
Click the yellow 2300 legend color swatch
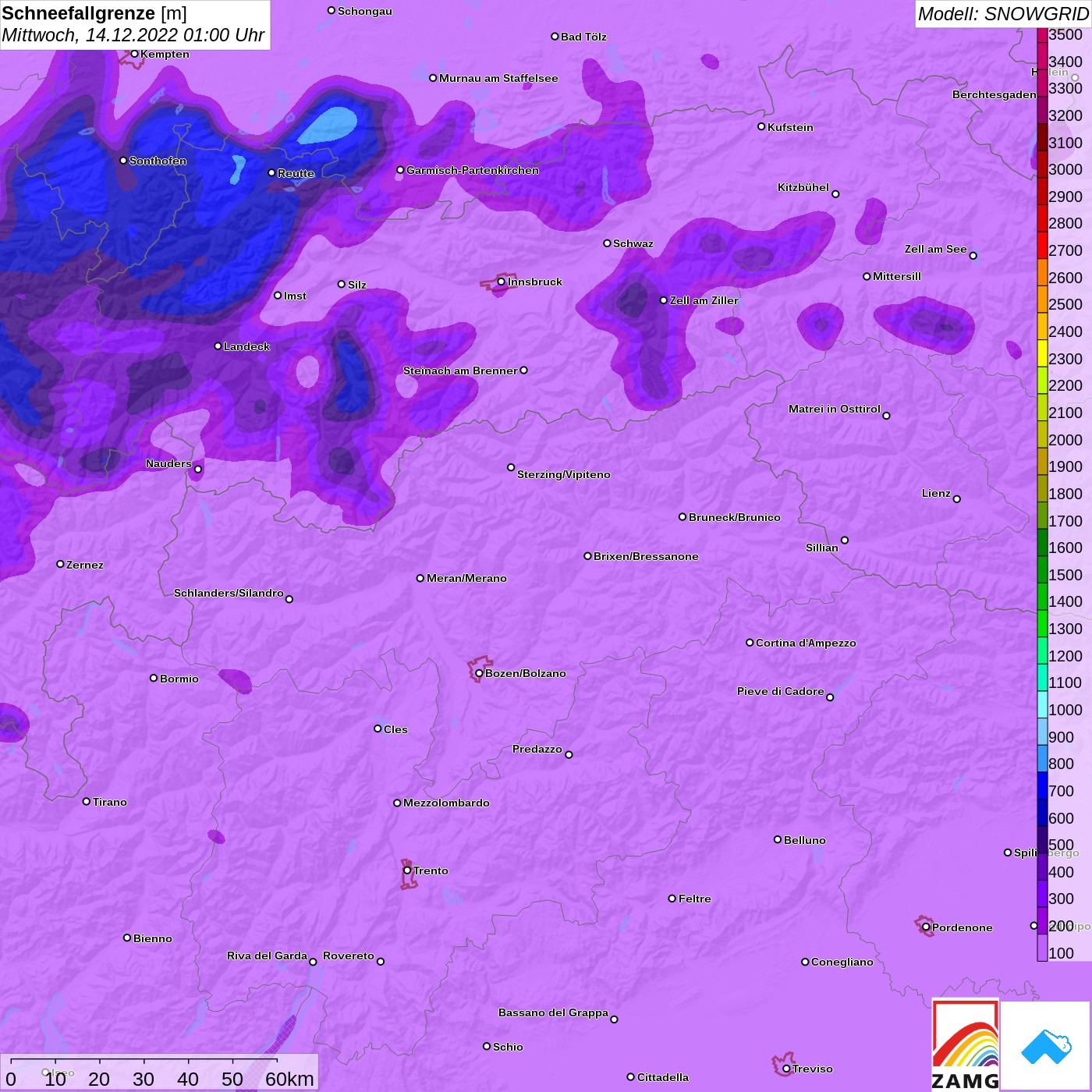(x=1042, y=352)
